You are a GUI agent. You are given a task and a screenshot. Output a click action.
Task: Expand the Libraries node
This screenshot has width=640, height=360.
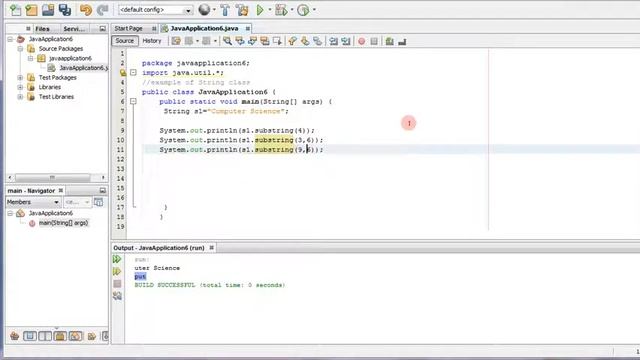point(20,87)
